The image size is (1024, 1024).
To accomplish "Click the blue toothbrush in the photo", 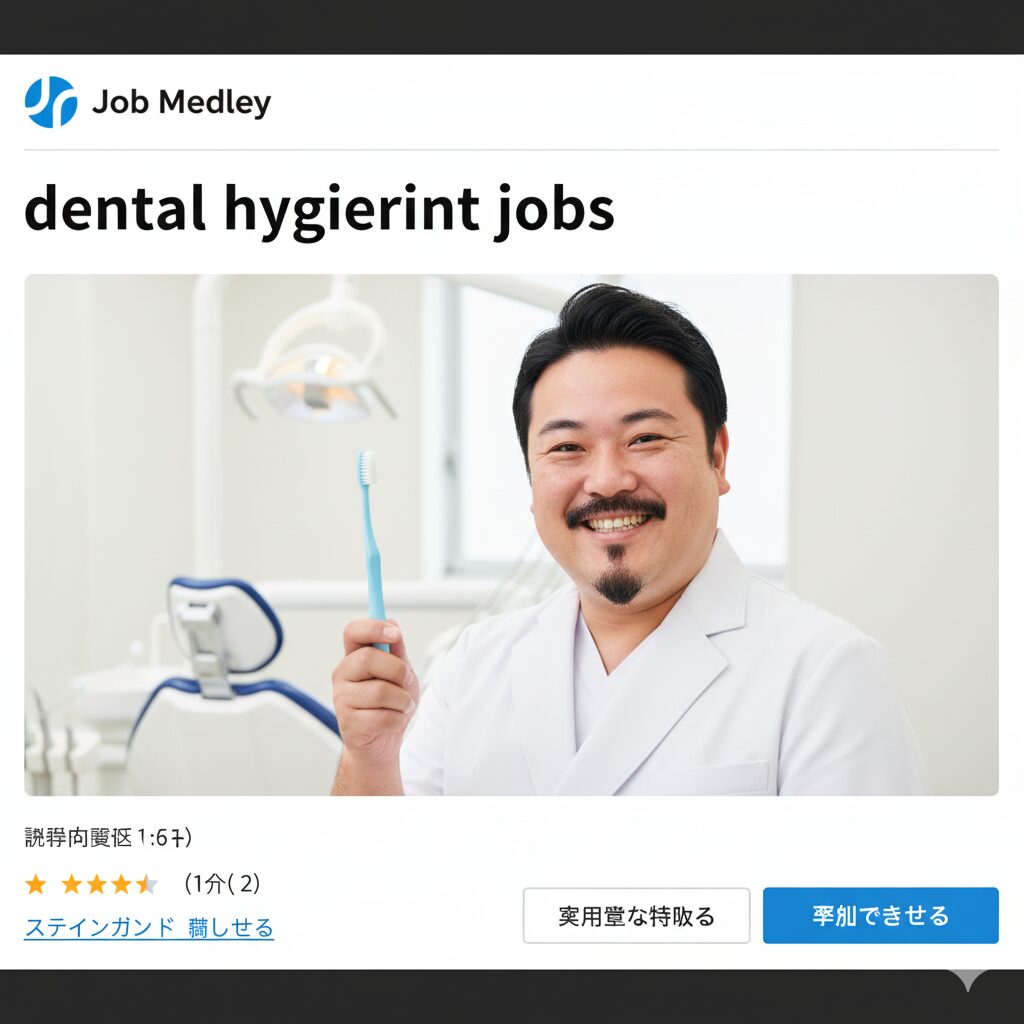I will coord(374,550).
